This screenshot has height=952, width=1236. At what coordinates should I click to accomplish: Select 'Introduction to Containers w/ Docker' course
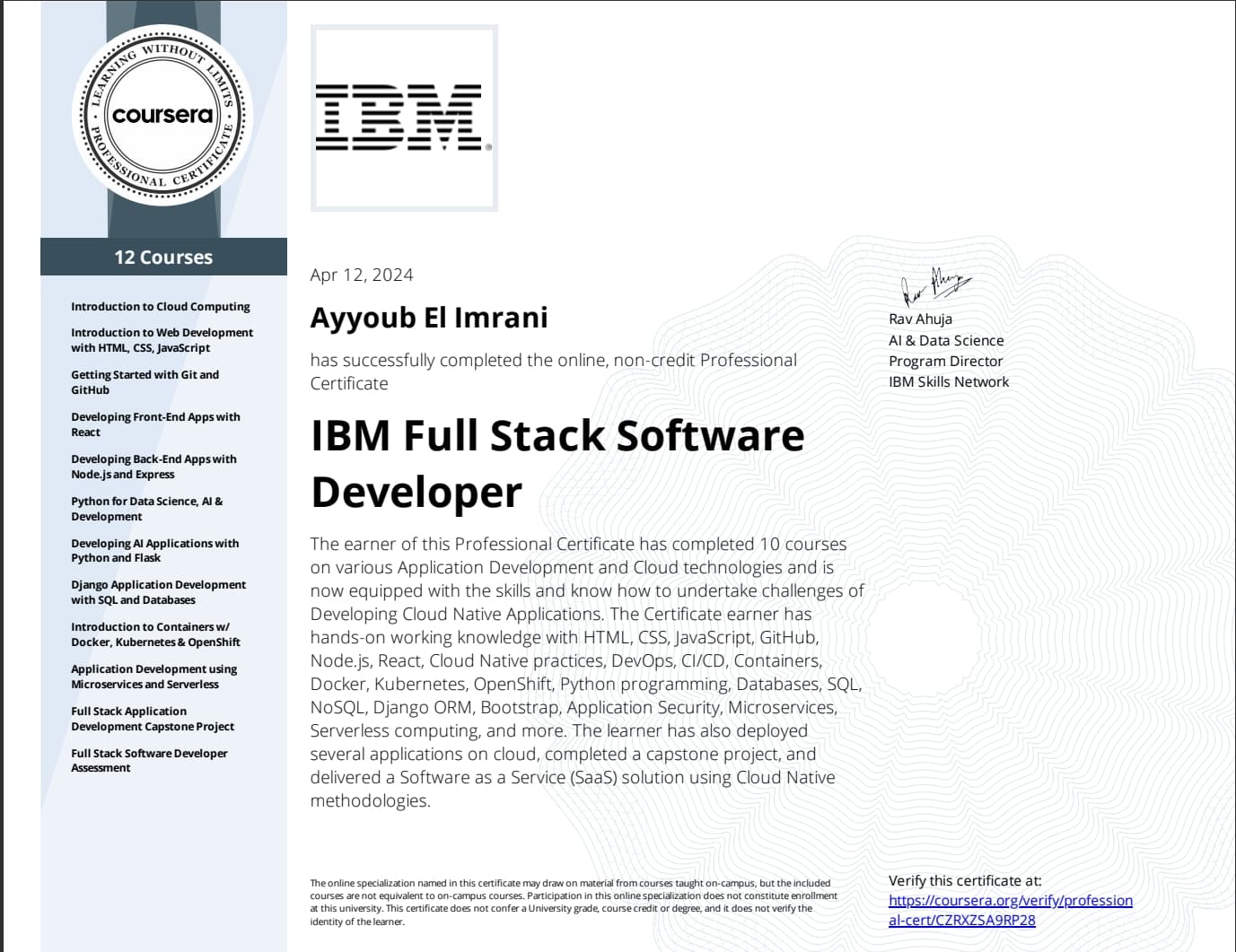155,634
